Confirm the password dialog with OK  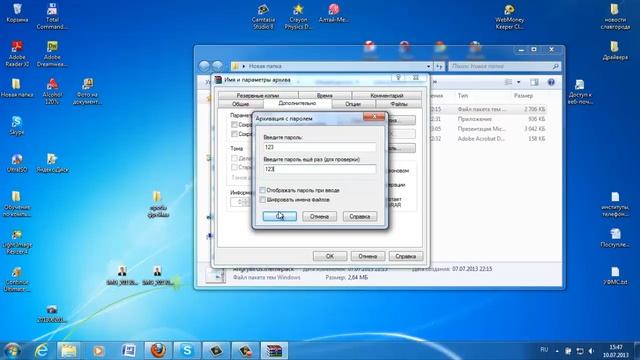pyautogui.click(x=280, y=216)
